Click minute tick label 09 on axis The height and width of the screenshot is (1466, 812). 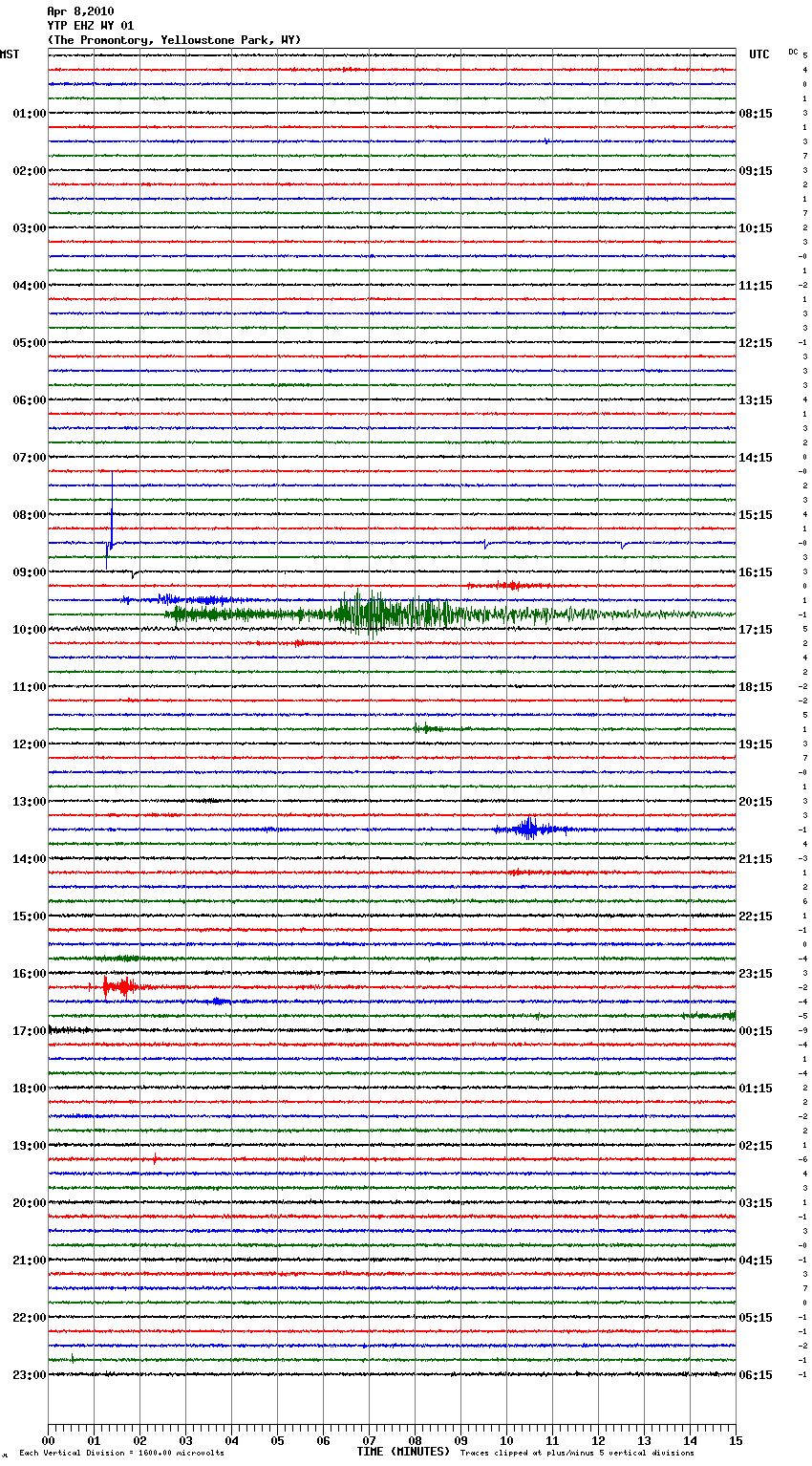click(460, 1440)
